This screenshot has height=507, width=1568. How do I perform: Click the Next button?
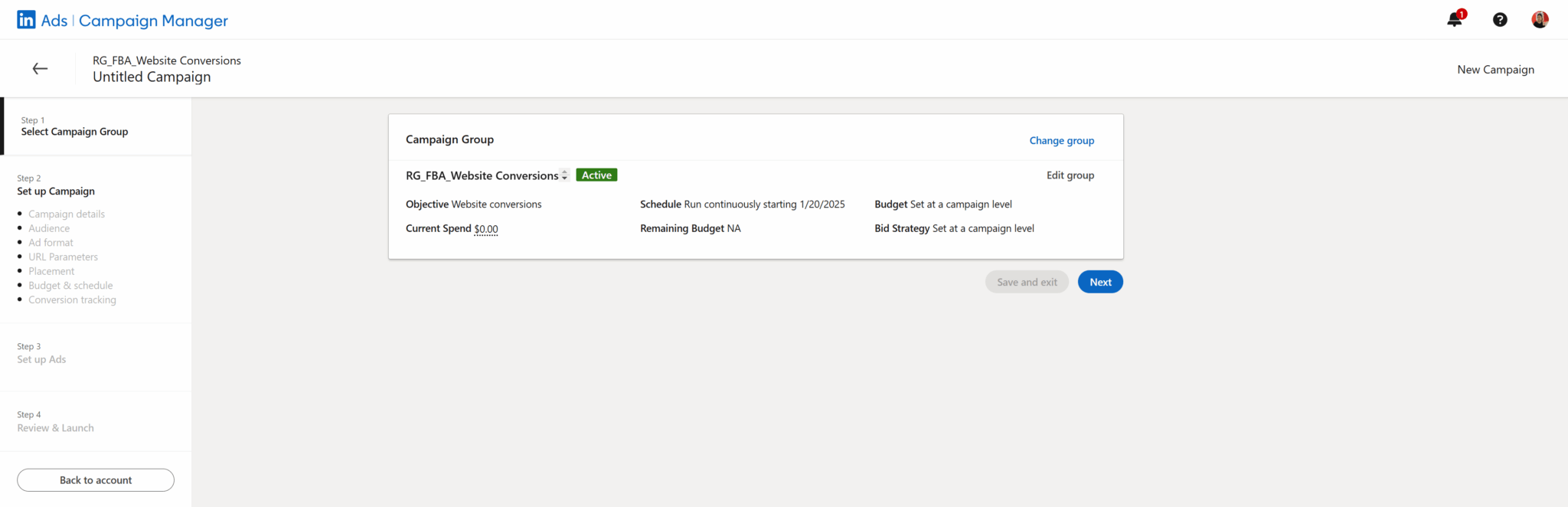pos(1100,282)
